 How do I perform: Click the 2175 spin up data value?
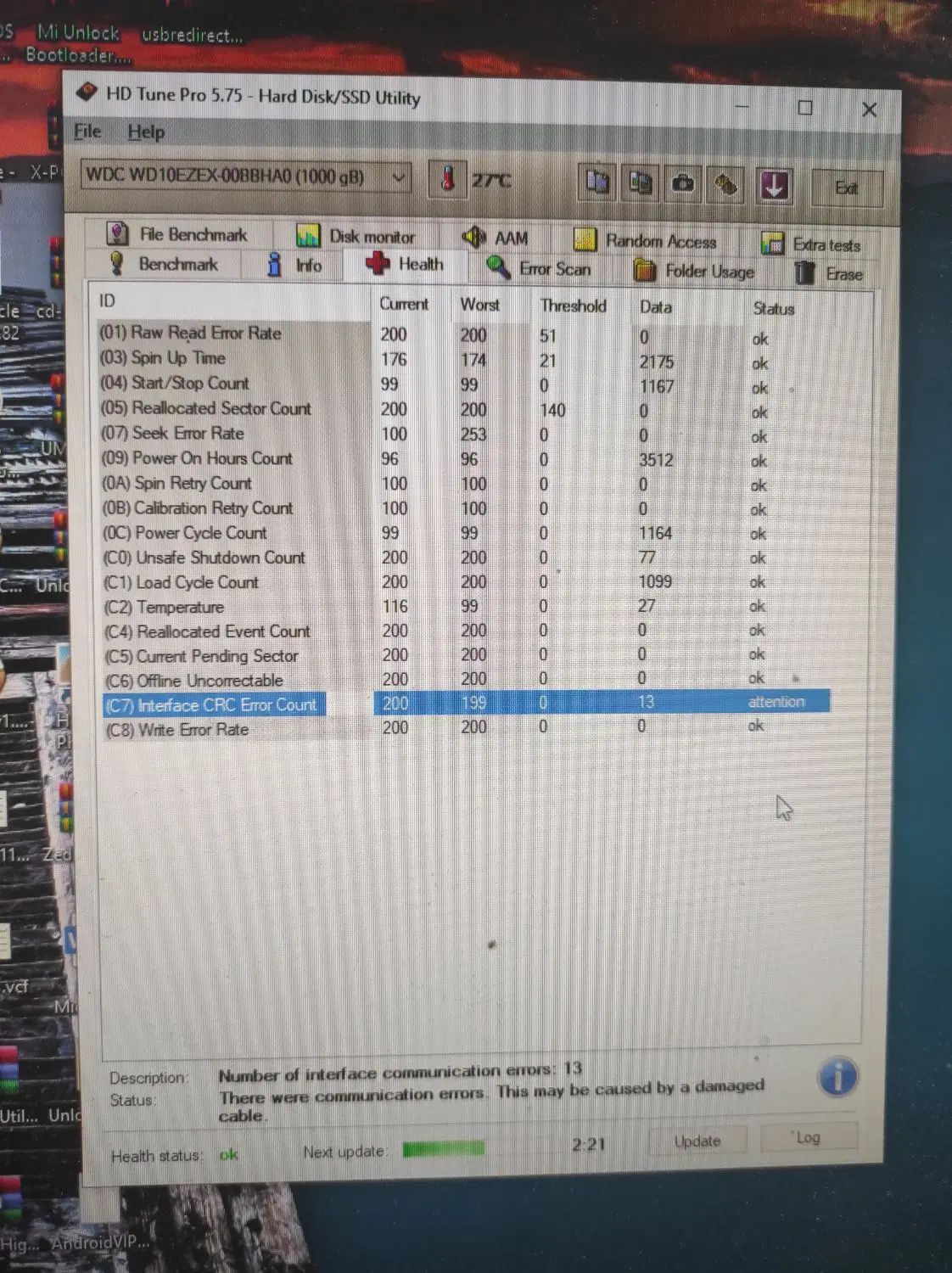[657, 362]
